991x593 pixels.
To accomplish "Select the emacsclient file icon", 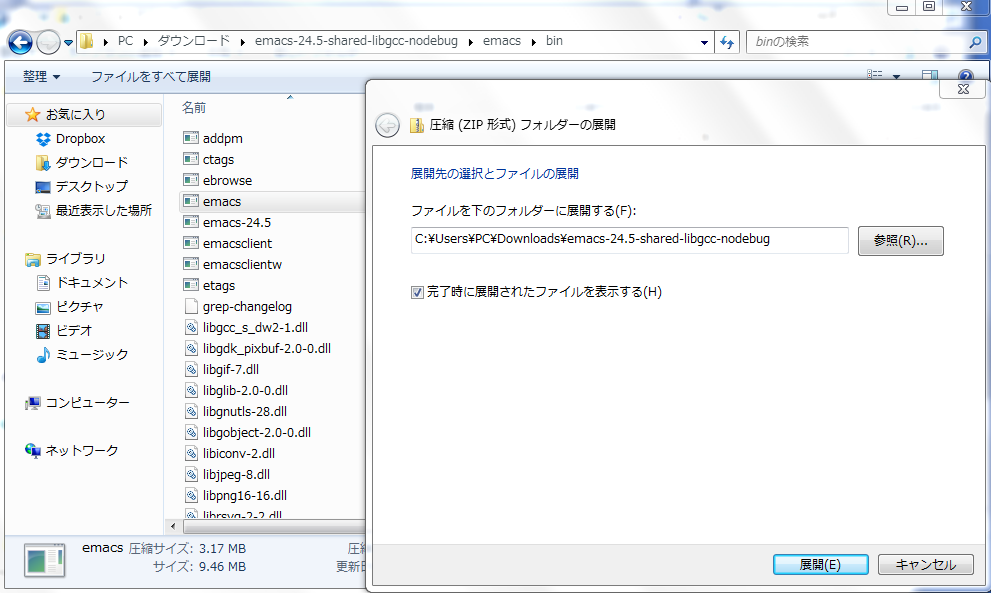I will click(x=191, y=243).
